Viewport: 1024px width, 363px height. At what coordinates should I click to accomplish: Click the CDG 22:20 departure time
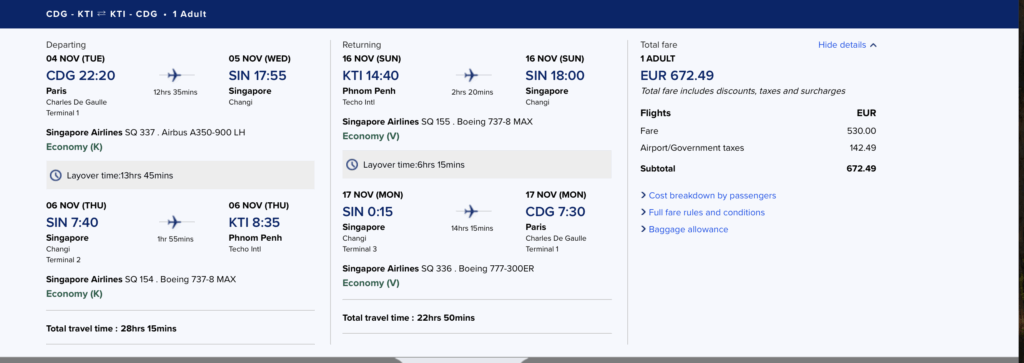tap(80, 75)
